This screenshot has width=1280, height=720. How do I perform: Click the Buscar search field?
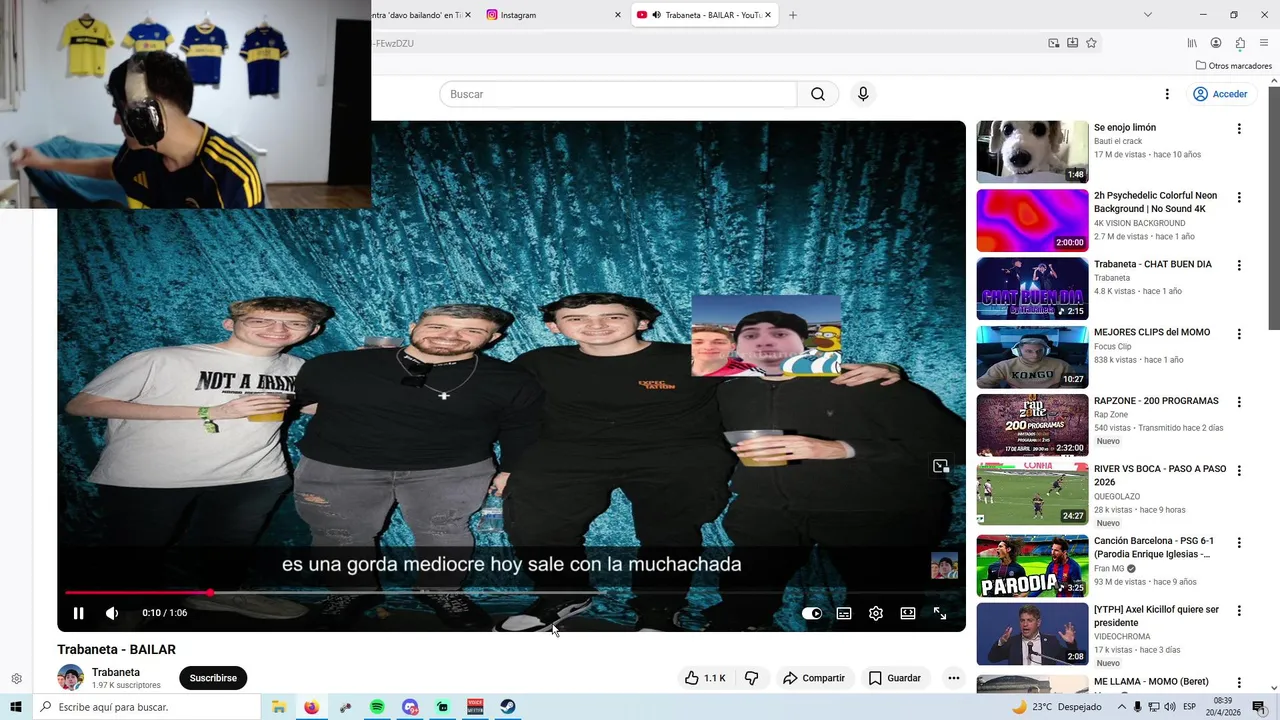pyautogui.click(x=618, y=94)
